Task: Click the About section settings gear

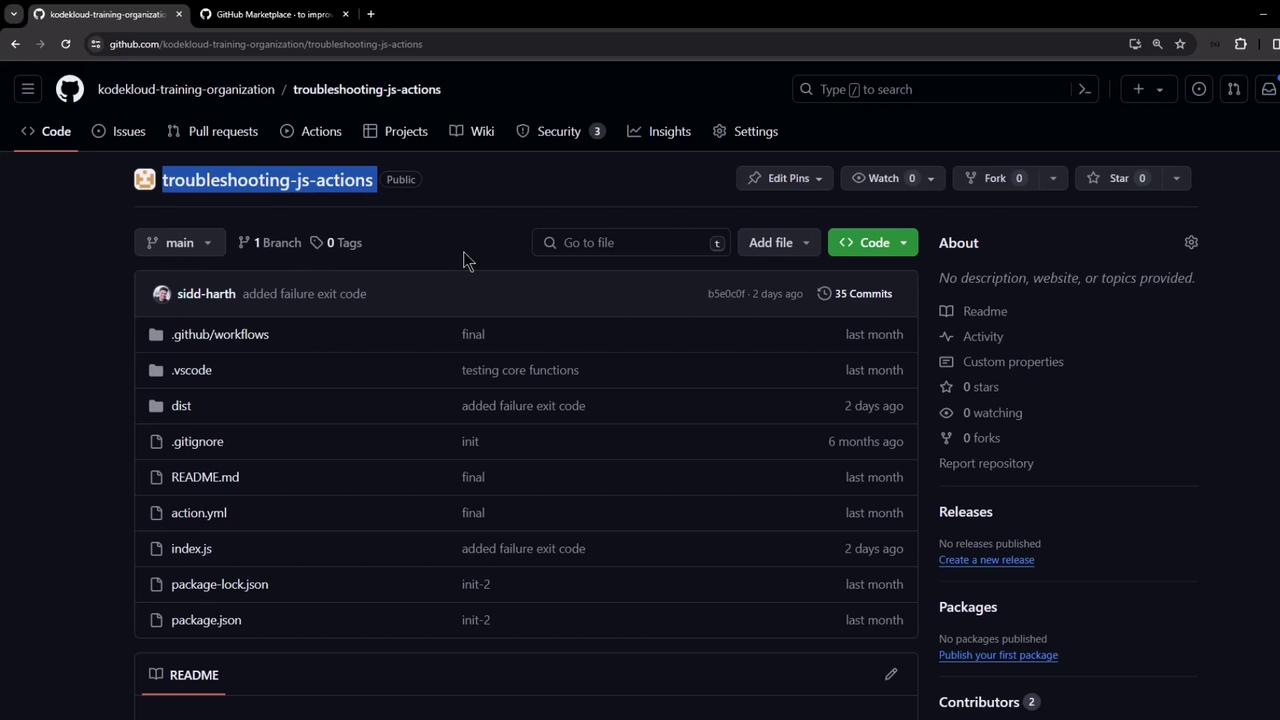Action: (1190, 243)
